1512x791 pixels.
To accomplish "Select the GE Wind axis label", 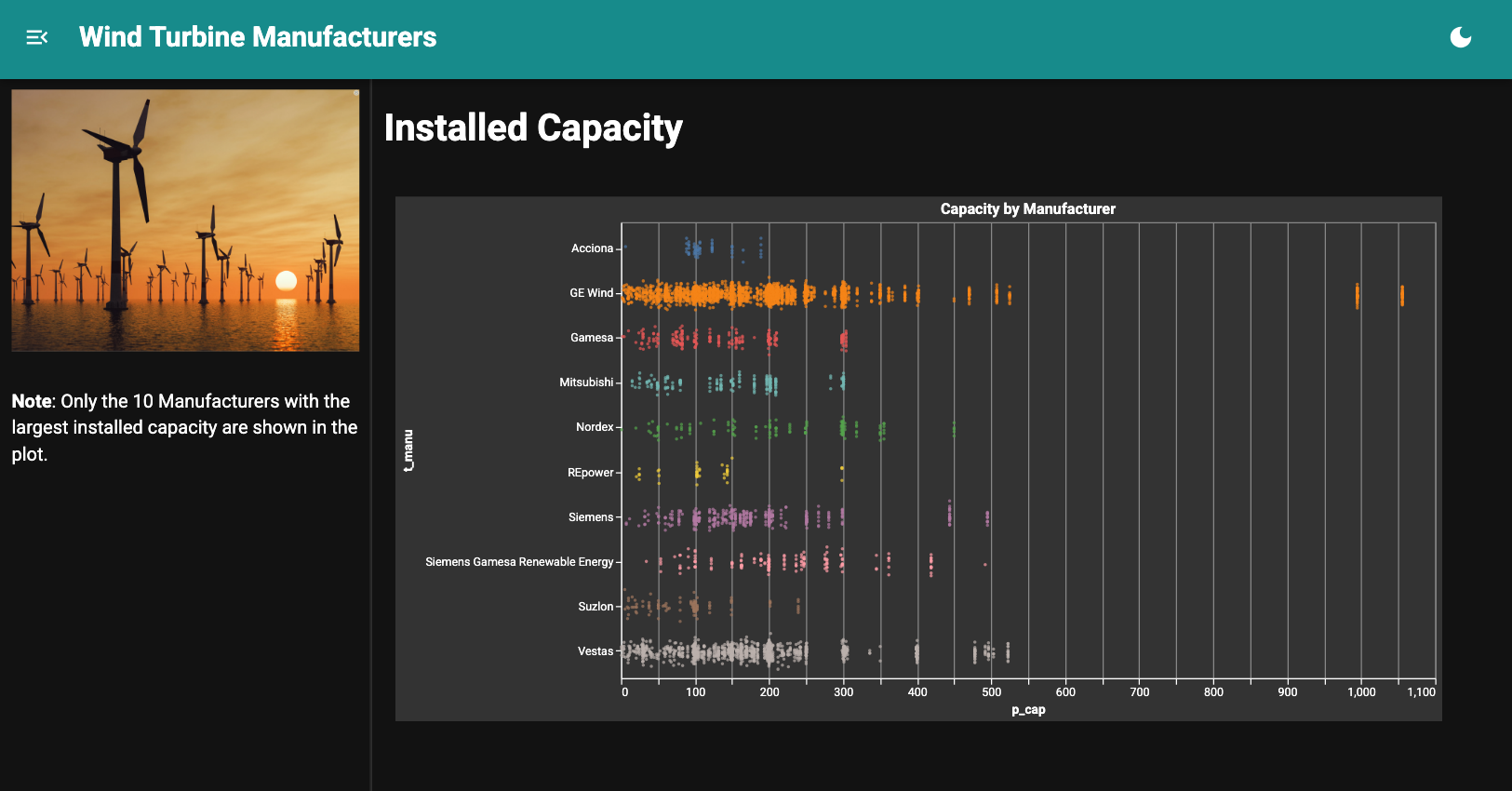I will (591, 293).
